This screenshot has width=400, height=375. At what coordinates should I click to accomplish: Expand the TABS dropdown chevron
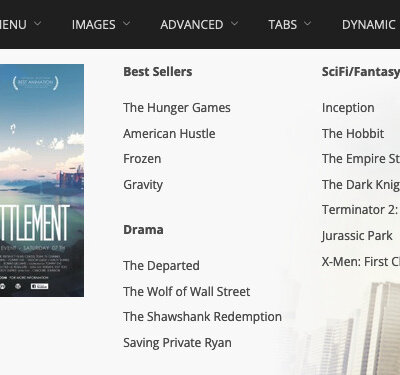[x=307, y=24]
